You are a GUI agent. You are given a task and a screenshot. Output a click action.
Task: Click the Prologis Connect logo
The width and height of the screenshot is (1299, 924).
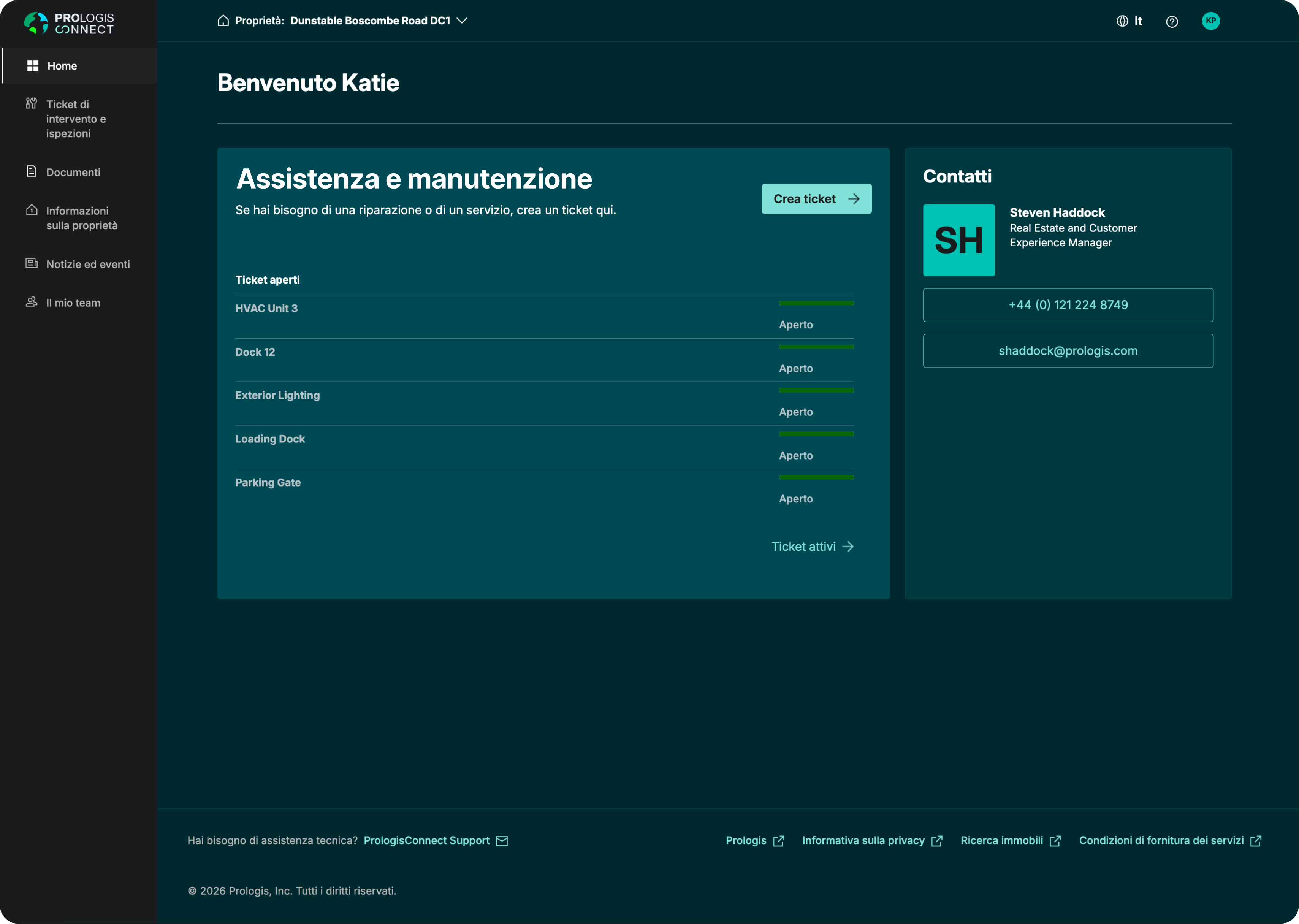69,23
